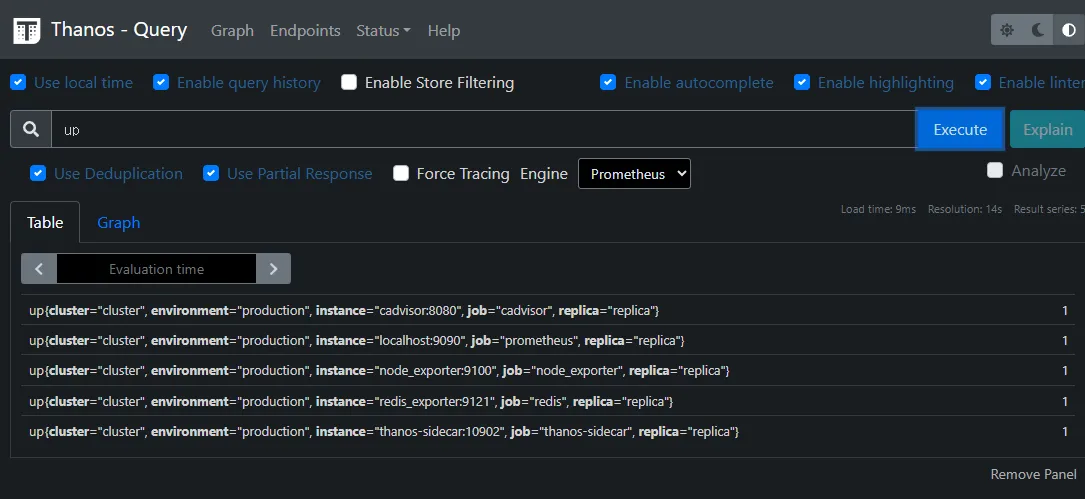
Task: Toggle Enable autocomplete checkbox
Action: coord(608,82)
